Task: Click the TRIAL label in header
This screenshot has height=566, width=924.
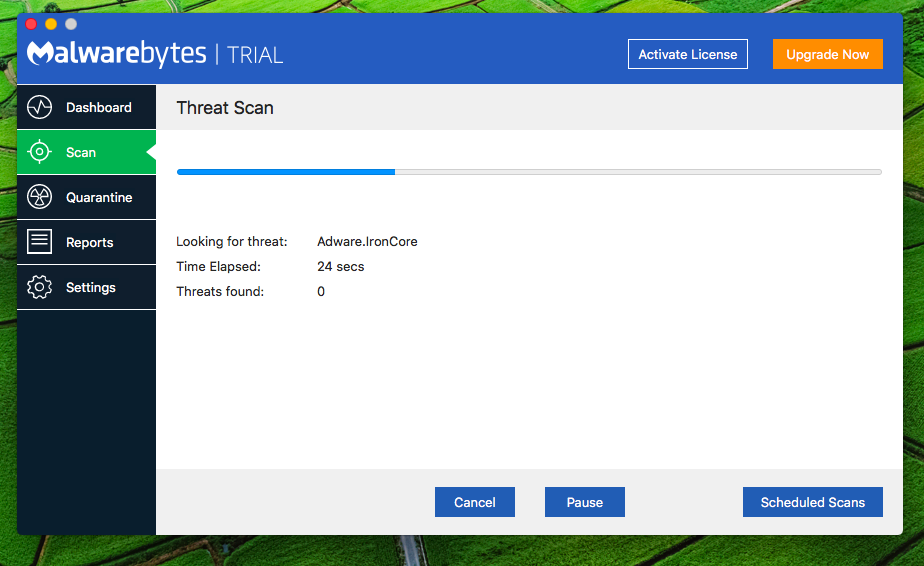Action: (255, 55)
